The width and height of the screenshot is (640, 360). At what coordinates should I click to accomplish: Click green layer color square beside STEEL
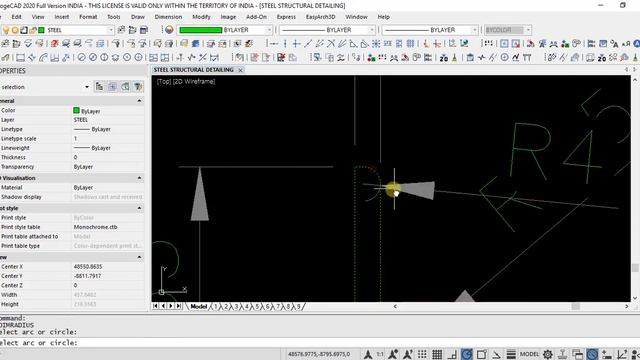[x=41, y=30]
